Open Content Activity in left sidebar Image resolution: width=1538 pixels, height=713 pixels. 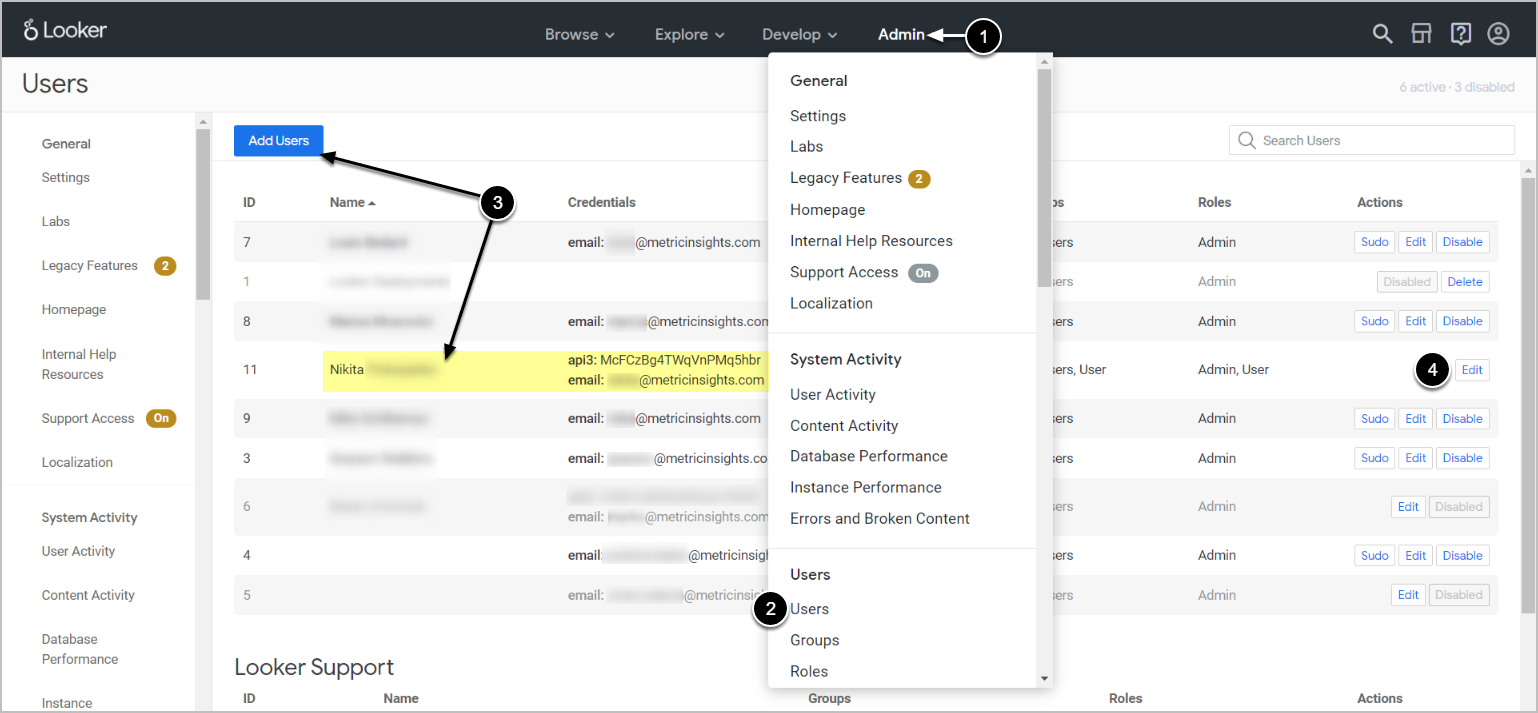(x=88, y=595)
